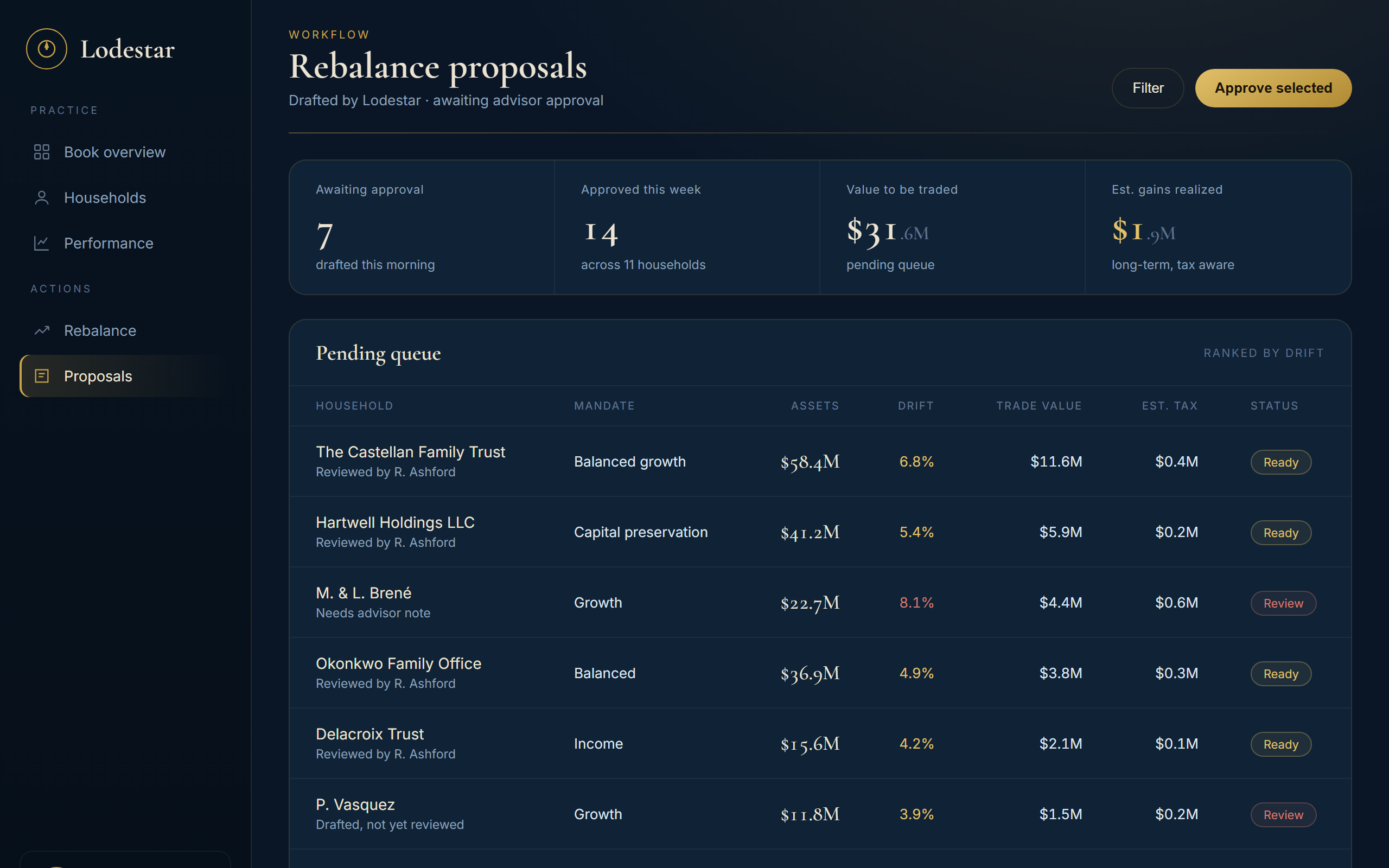Click Delacroix drift value 4.2%
This screenshot has width=1389, height=868.
[916, 744]
